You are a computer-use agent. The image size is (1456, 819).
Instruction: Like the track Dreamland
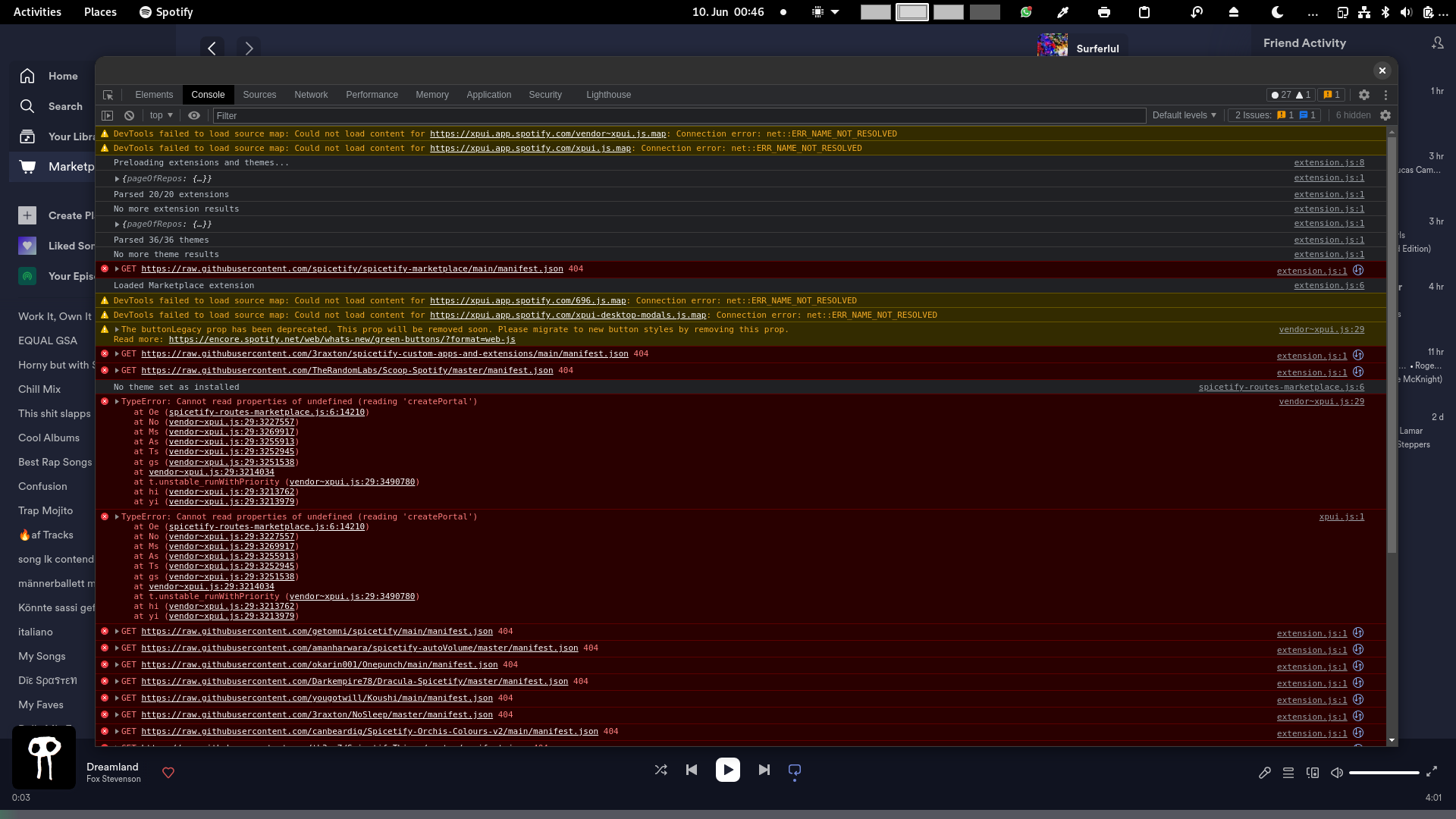pos(168,773)
